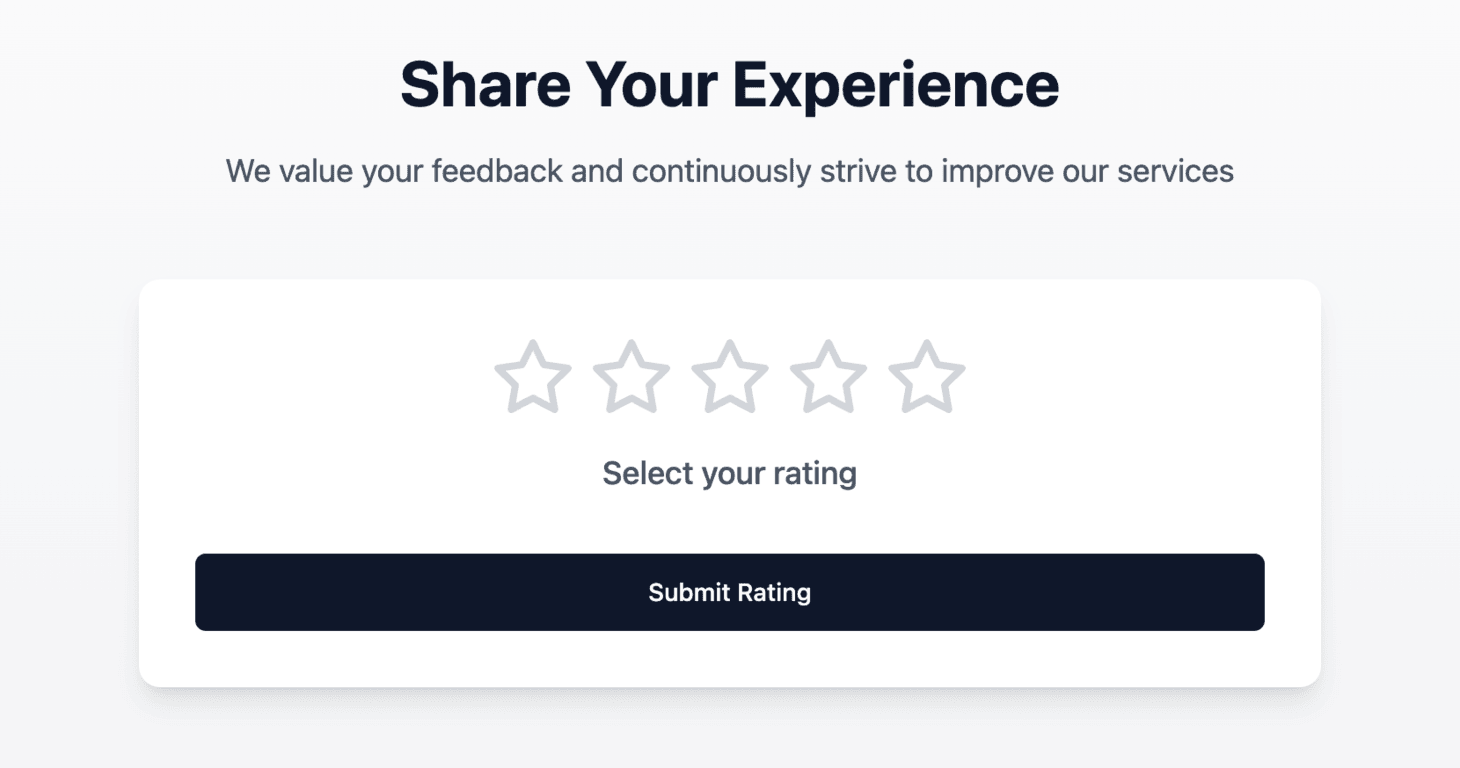Click the dark Submit Rating bar
The height and width of the screenshot is (768, 1460).
coord(729,592)
